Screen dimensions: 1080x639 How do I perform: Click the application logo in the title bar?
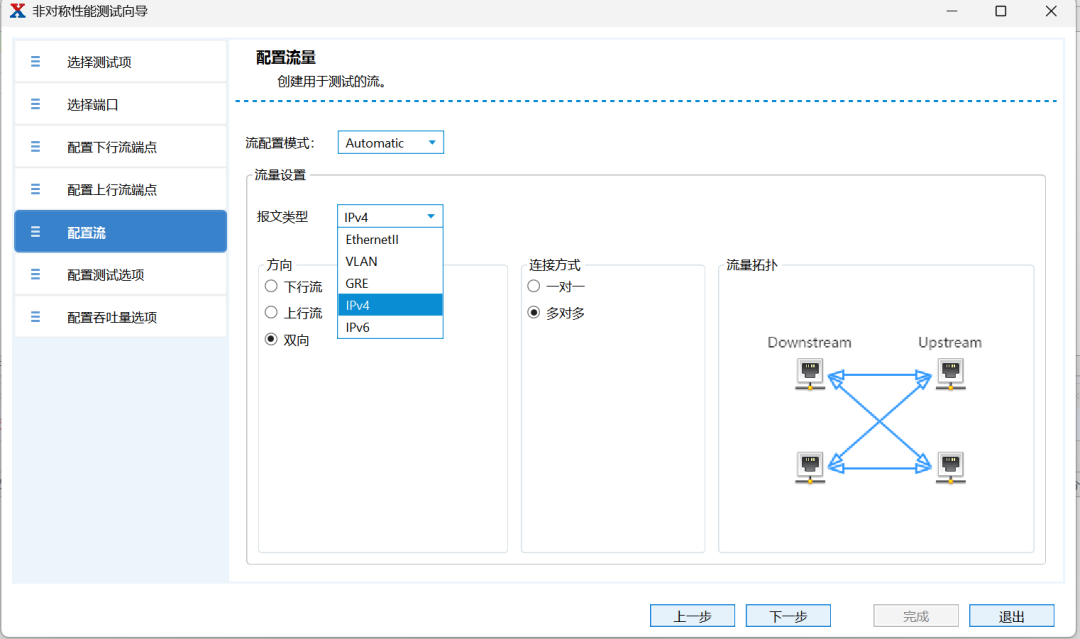[17, 11]
